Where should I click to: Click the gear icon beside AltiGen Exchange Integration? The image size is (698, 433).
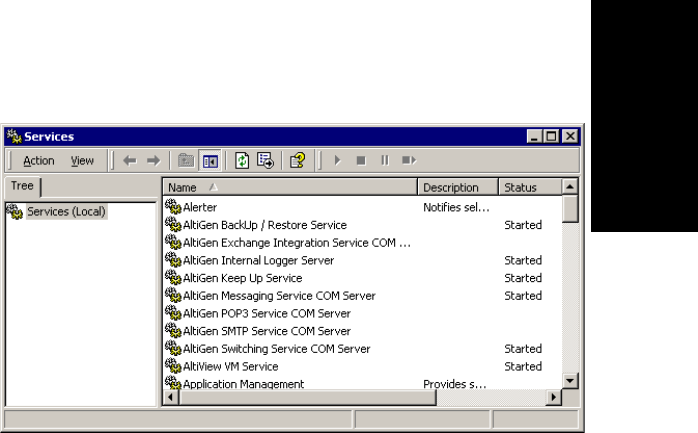[x=173, y=242]
